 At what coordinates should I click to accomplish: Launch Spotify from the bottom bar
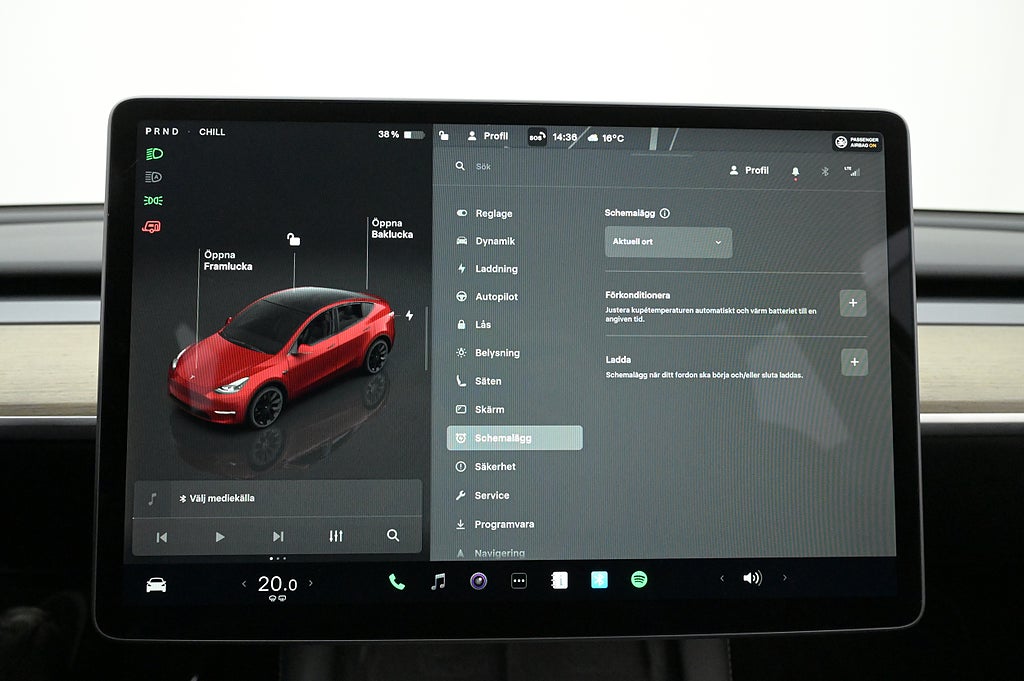pyautogui.click(x=639, y=579)
